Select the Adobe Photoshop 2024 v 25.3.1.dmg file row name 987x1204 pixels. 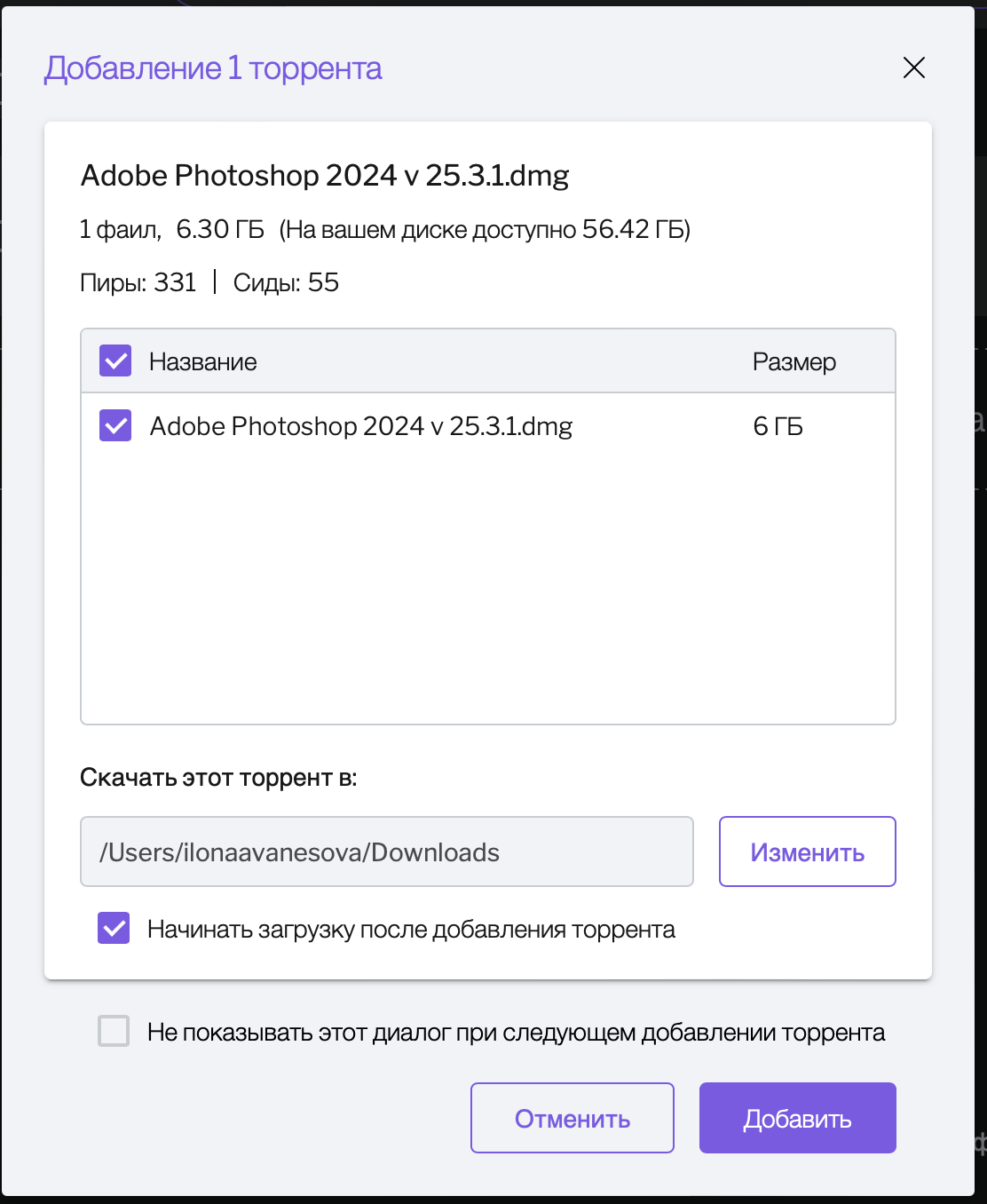pyautogui.click(x=361, y=426)
